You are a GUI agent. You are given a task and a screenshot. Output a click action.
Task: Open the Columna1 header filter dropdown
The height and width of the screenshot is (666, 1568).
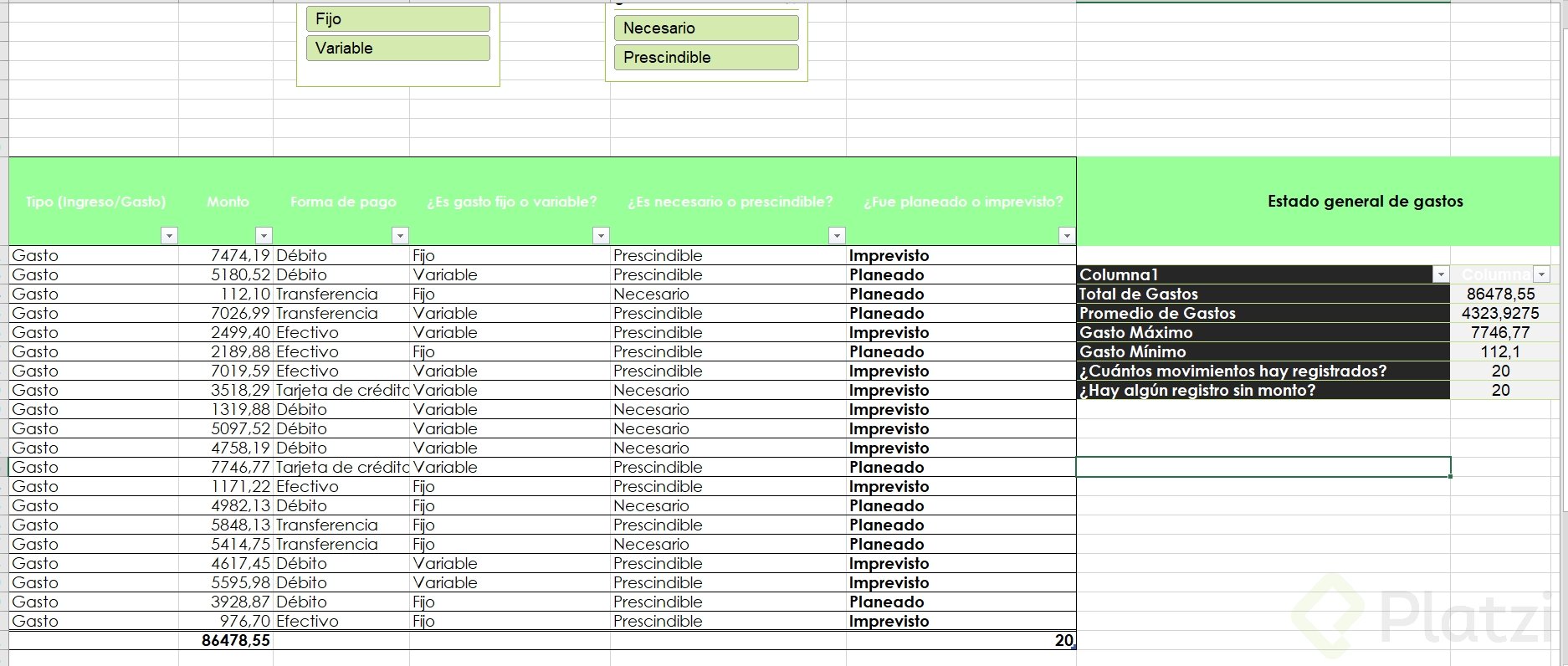tap(1441, 274)
